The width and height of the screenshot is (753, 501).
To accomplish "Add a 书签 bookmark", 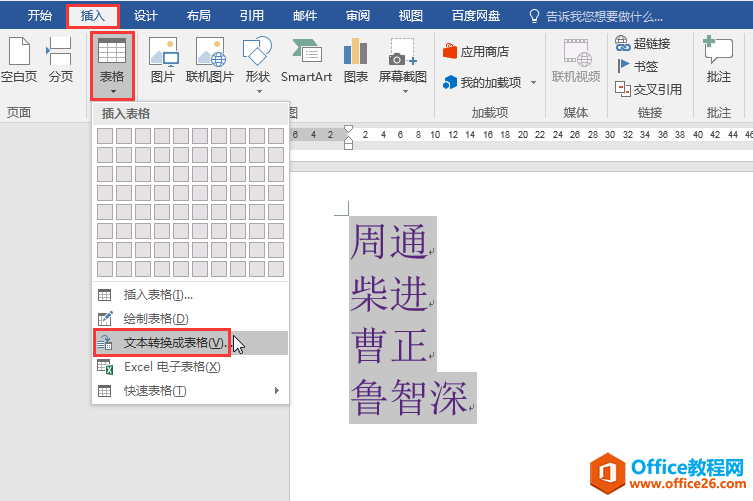I will coord(637,66).
